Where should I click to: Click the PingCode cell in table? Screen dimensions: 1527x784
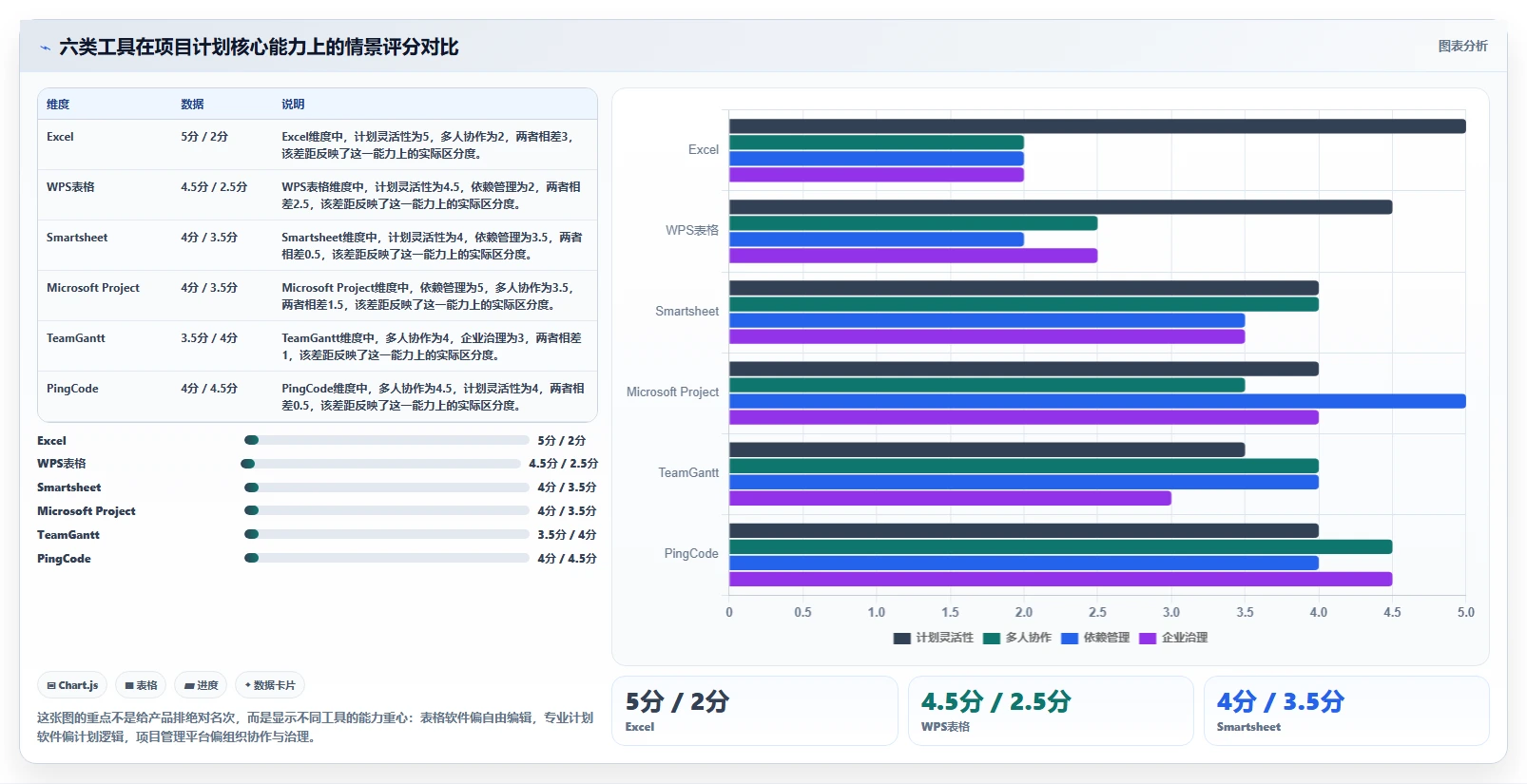coord(72,389)
